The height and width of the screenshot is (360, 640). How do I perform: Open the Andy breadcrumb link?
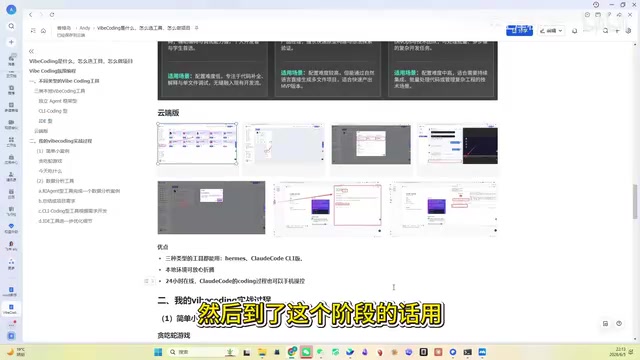pos(84,28)
